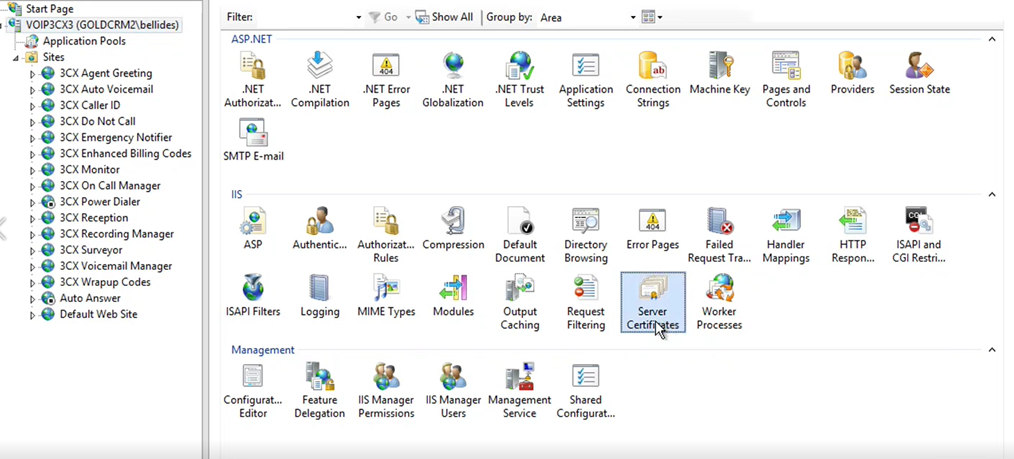1014x459 pixels.
Task: Open the Providers feature
Action: (852, 73)
